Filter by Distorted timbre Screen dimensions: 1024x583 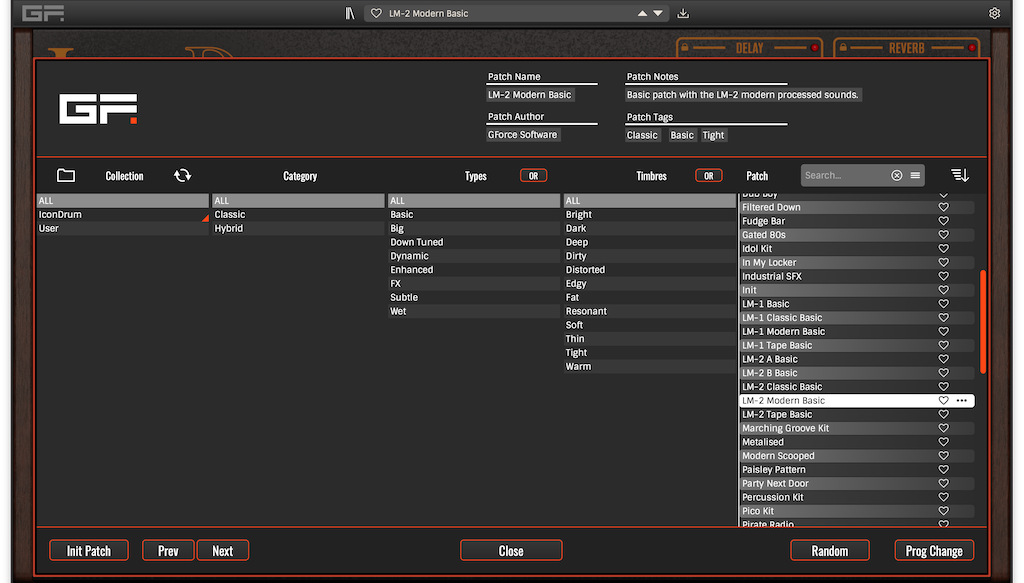tap(650, 270)
